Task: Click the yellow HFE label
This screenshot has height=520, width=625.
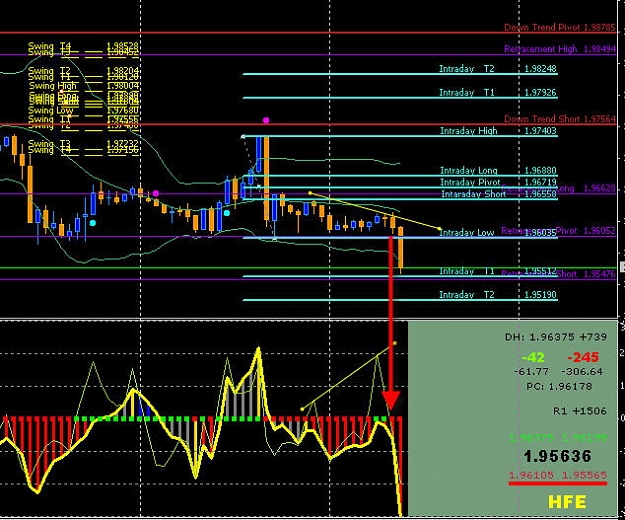Action: pos(567,502)
